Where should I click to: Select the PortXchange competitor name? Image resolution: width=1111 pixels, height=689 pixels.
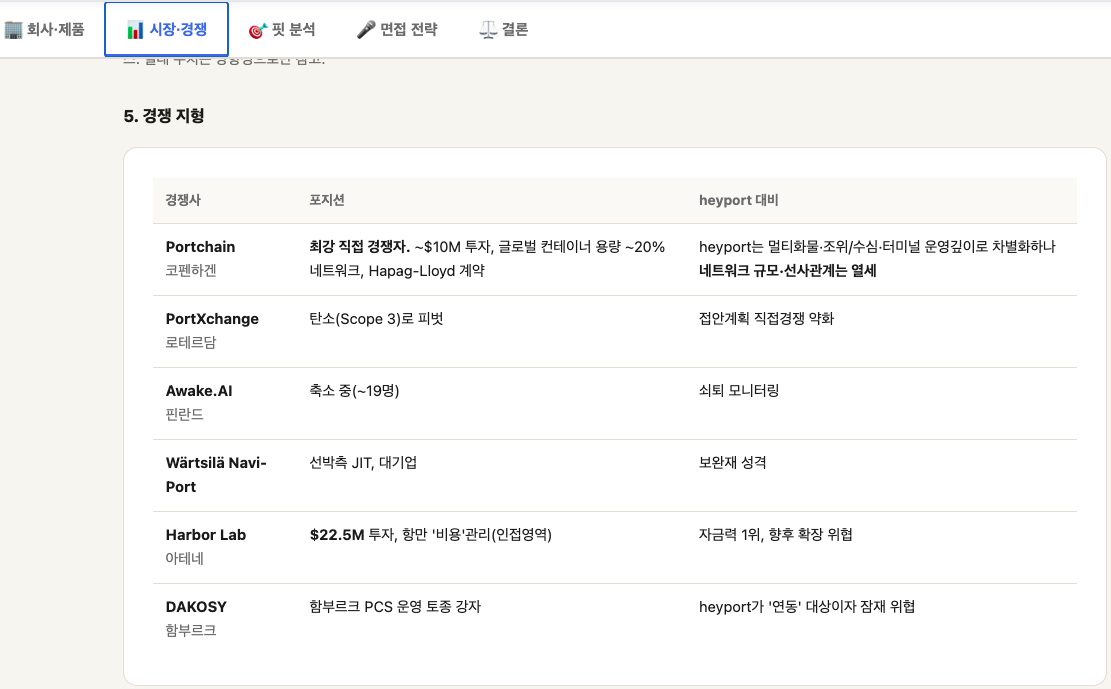212,319
